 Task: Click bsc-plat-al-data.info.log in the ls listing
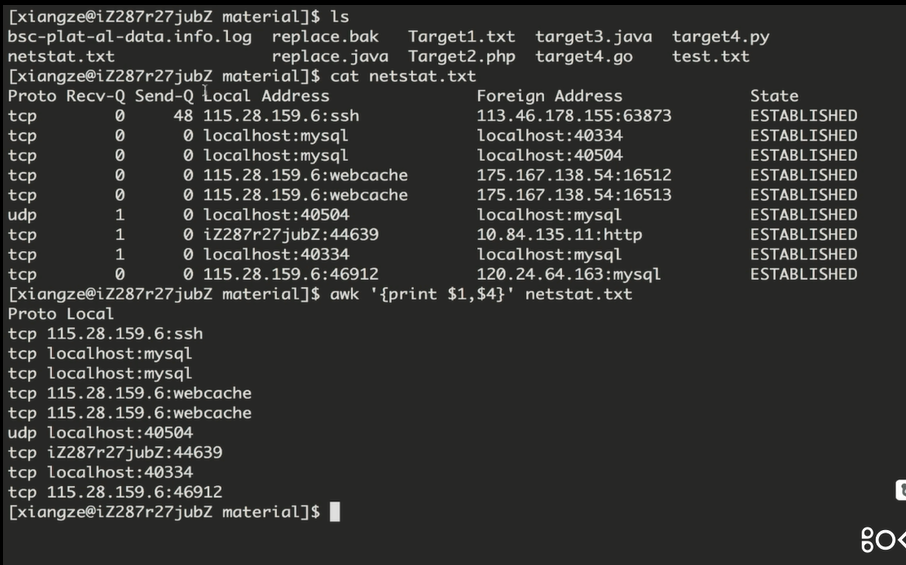pos(130,37)
